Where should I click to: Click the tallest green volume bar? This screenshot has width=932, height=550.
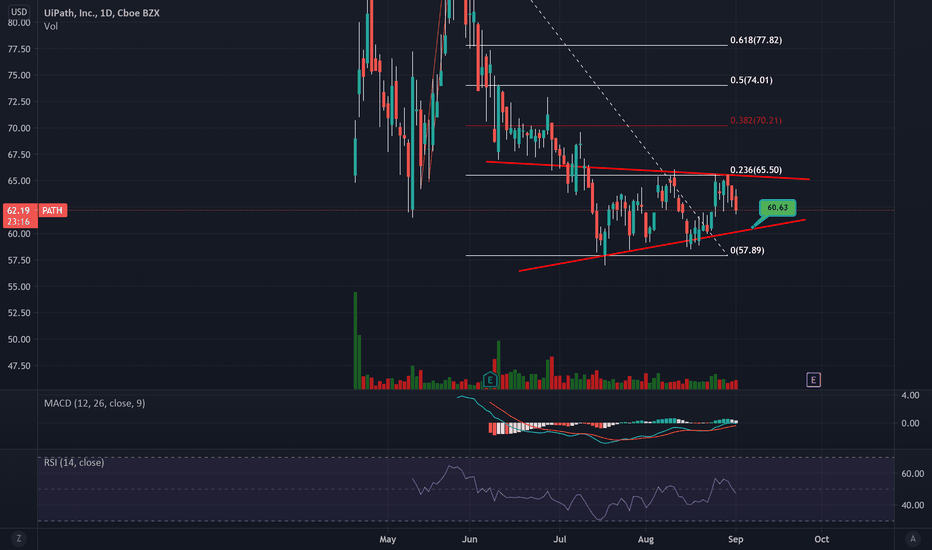pos(355,341)
